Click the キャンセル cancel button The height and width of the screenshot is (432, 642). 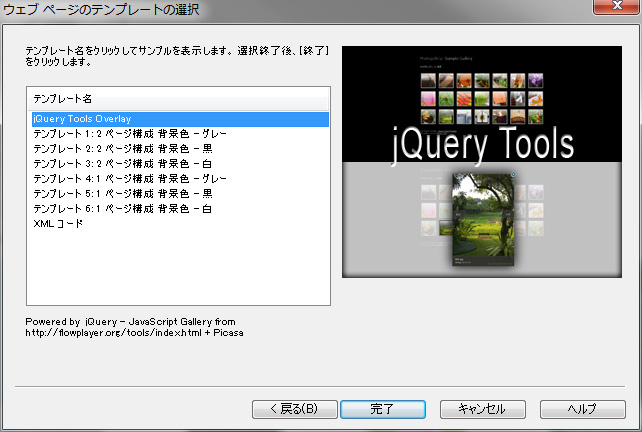pyautogui.click(x=483, y=409)
